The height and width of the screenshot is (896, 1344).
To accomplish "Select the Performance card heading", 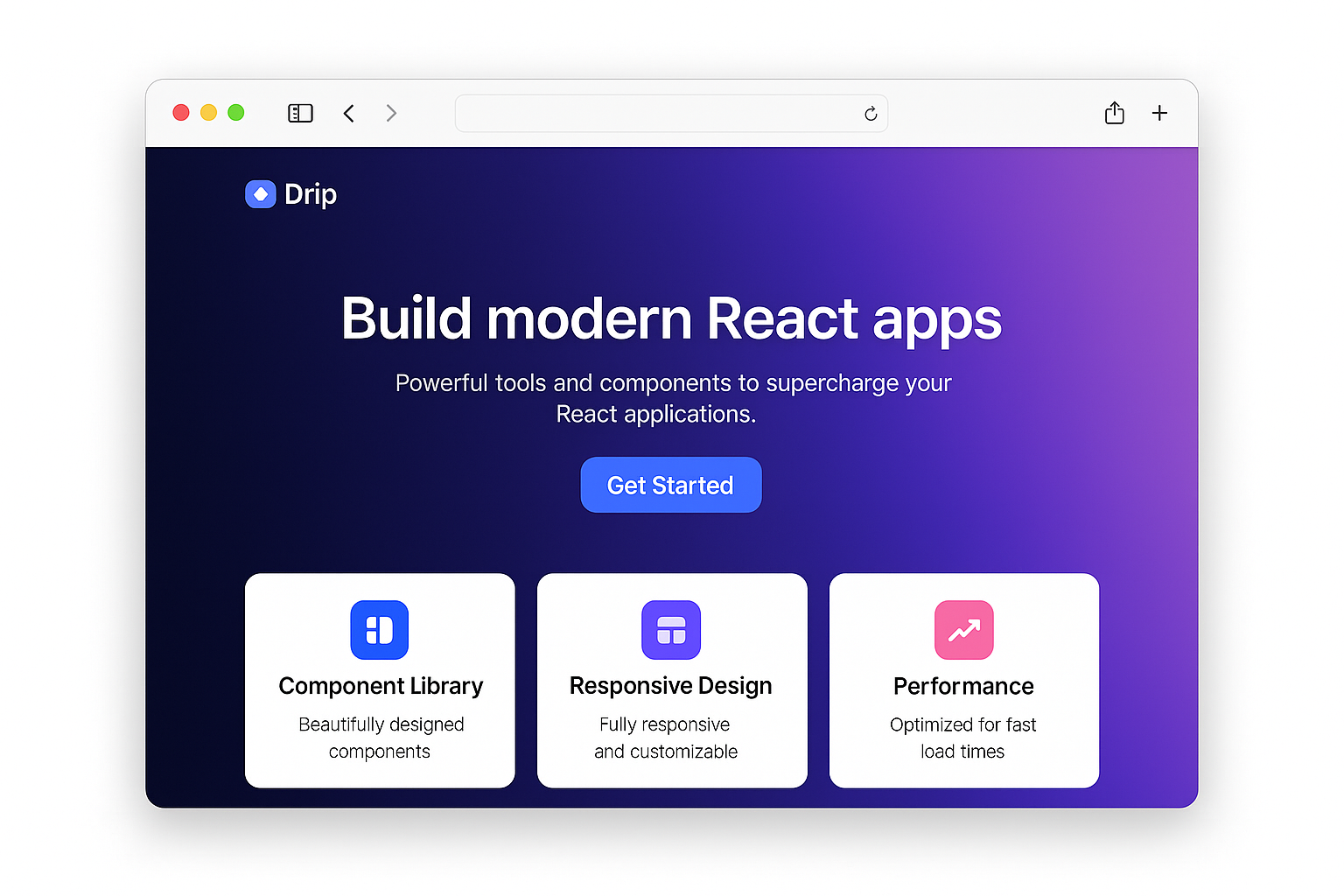I will (963, 686).
